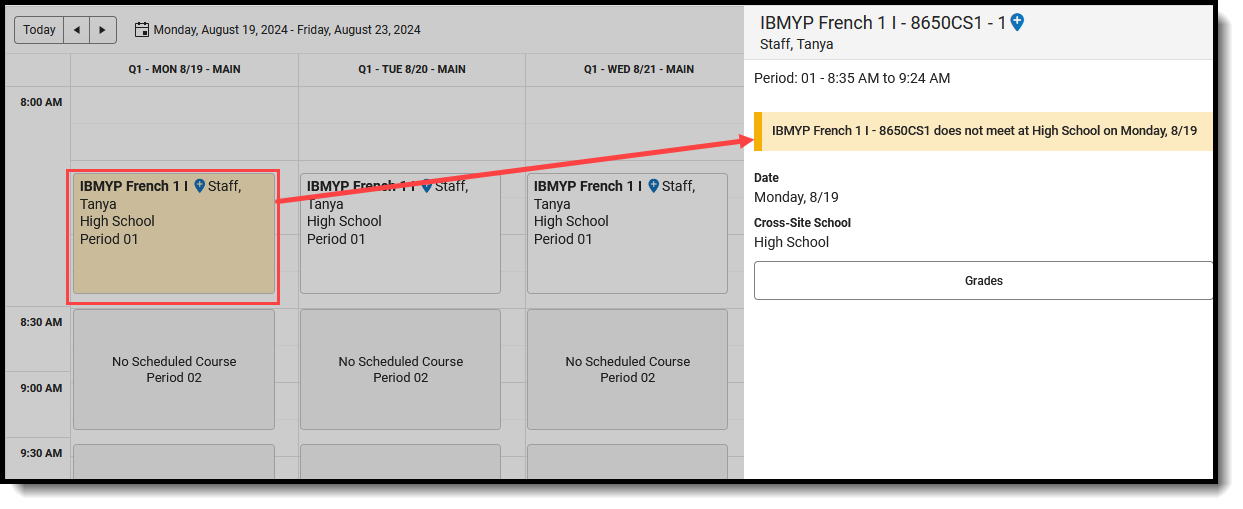Click cross-site pin icon in Wednesday French card
Viewport: 1243px width, 509px height.
coord(653,186)
